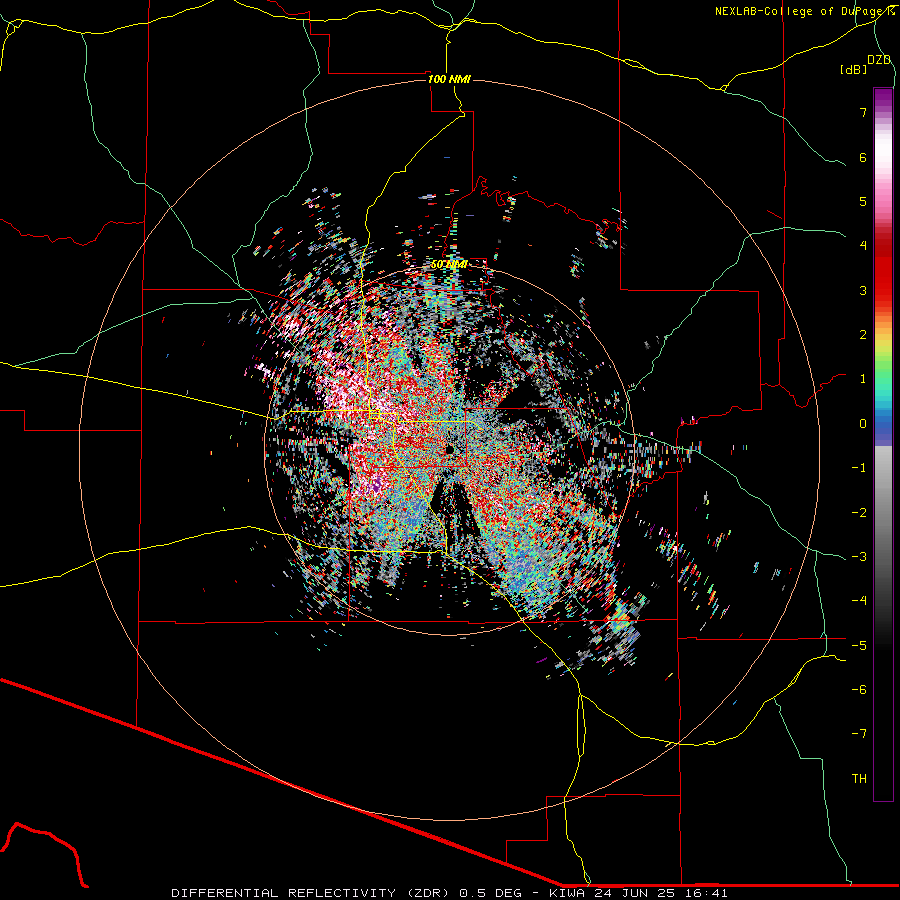Click the -2 value on color scale
900x900 pixels.
859,513
